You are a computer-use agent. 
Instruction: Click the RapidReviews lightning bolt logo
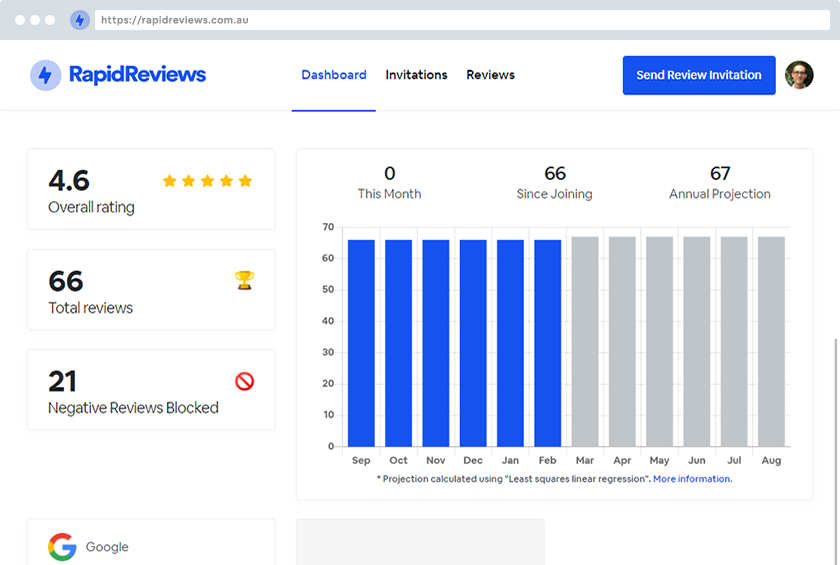pyautogui.click(x=46, y=75)
